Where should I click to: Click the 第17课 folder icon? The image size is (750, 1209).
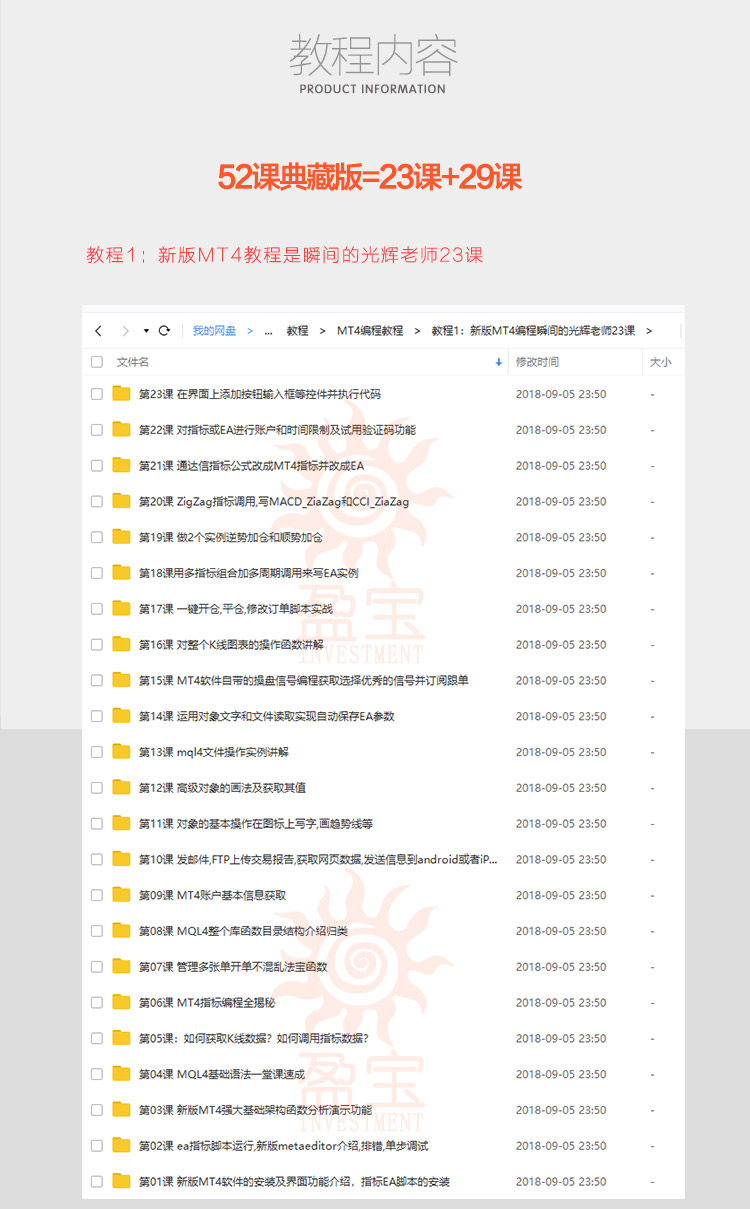pyautogui.click(x=122, y=608)
